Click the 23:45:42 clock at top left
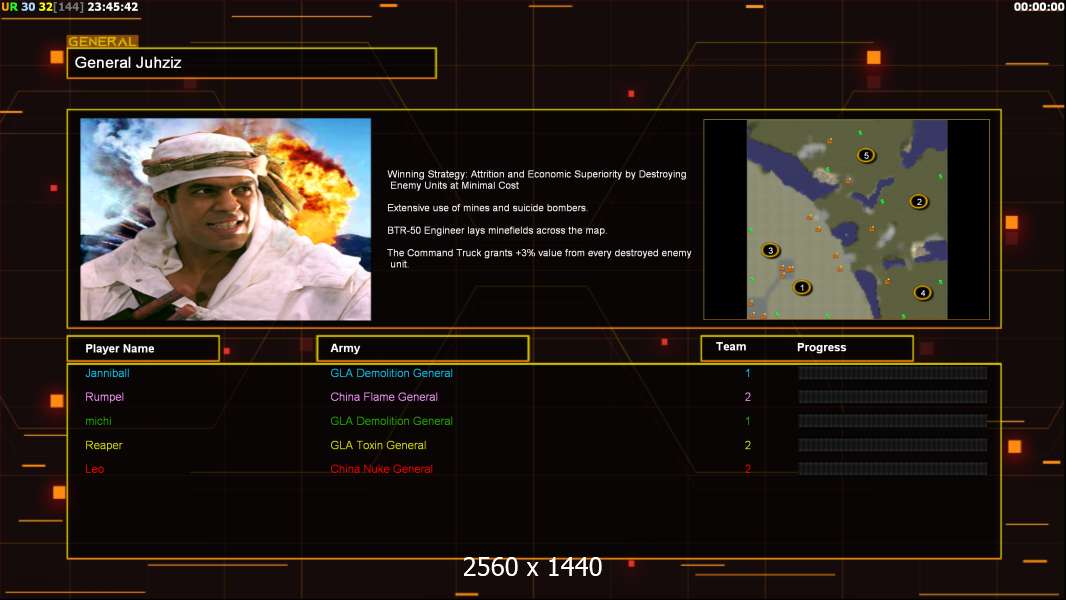Viewport: 1066px width, 600px height. (x=113, y=7)
